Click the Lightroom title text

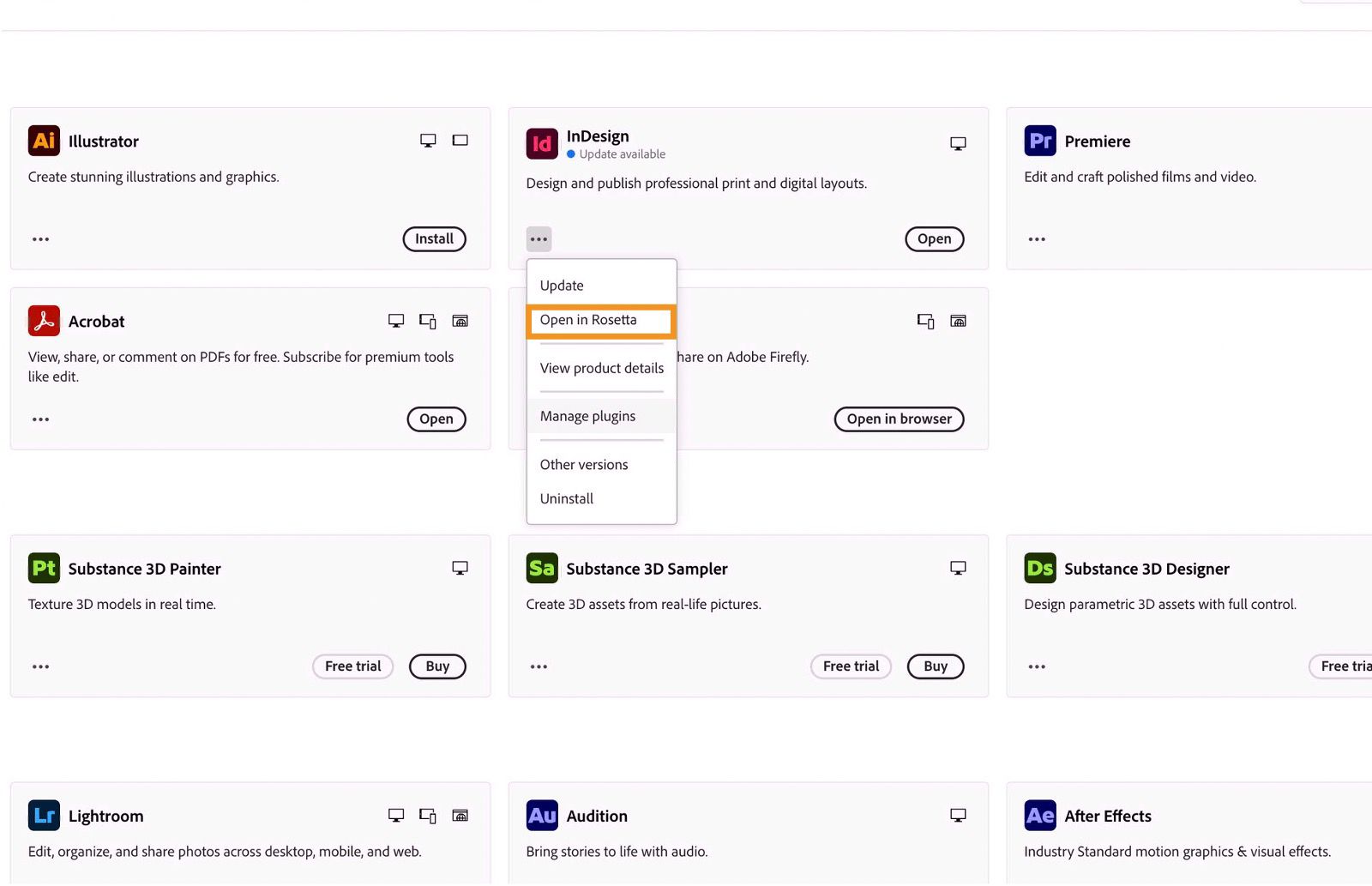[105, 817]
